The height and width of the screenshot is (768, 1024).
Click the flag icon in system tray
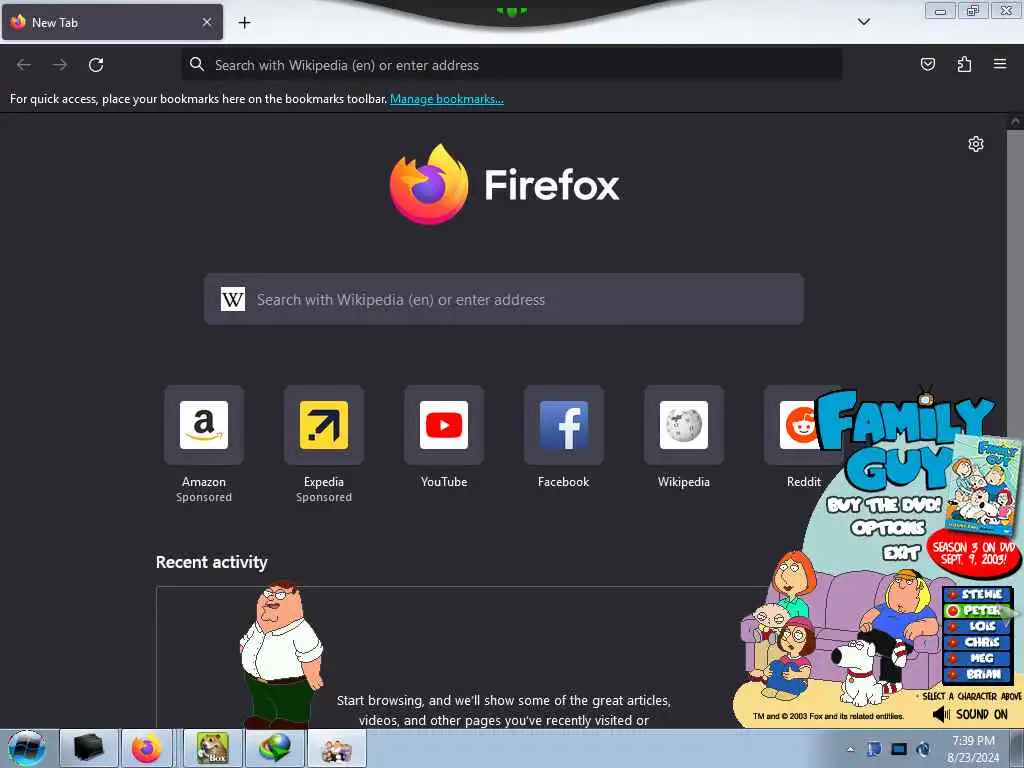[874, 749]
